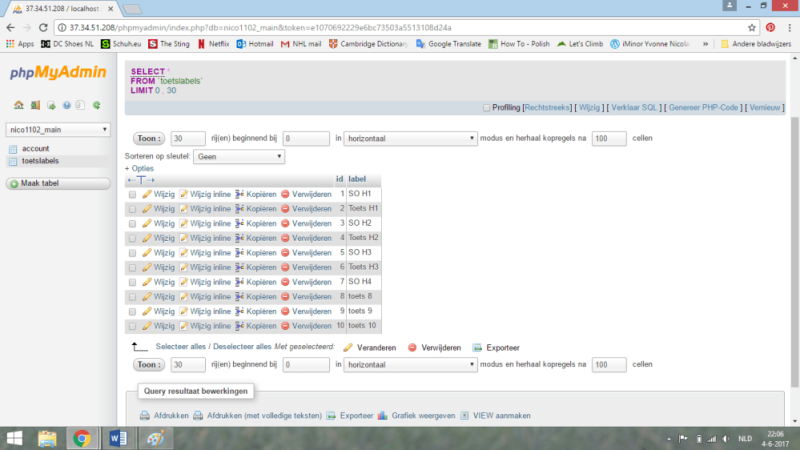
Task: Open the bottom horizontaal mode dropdown
Action: click(x=410, y=365)
